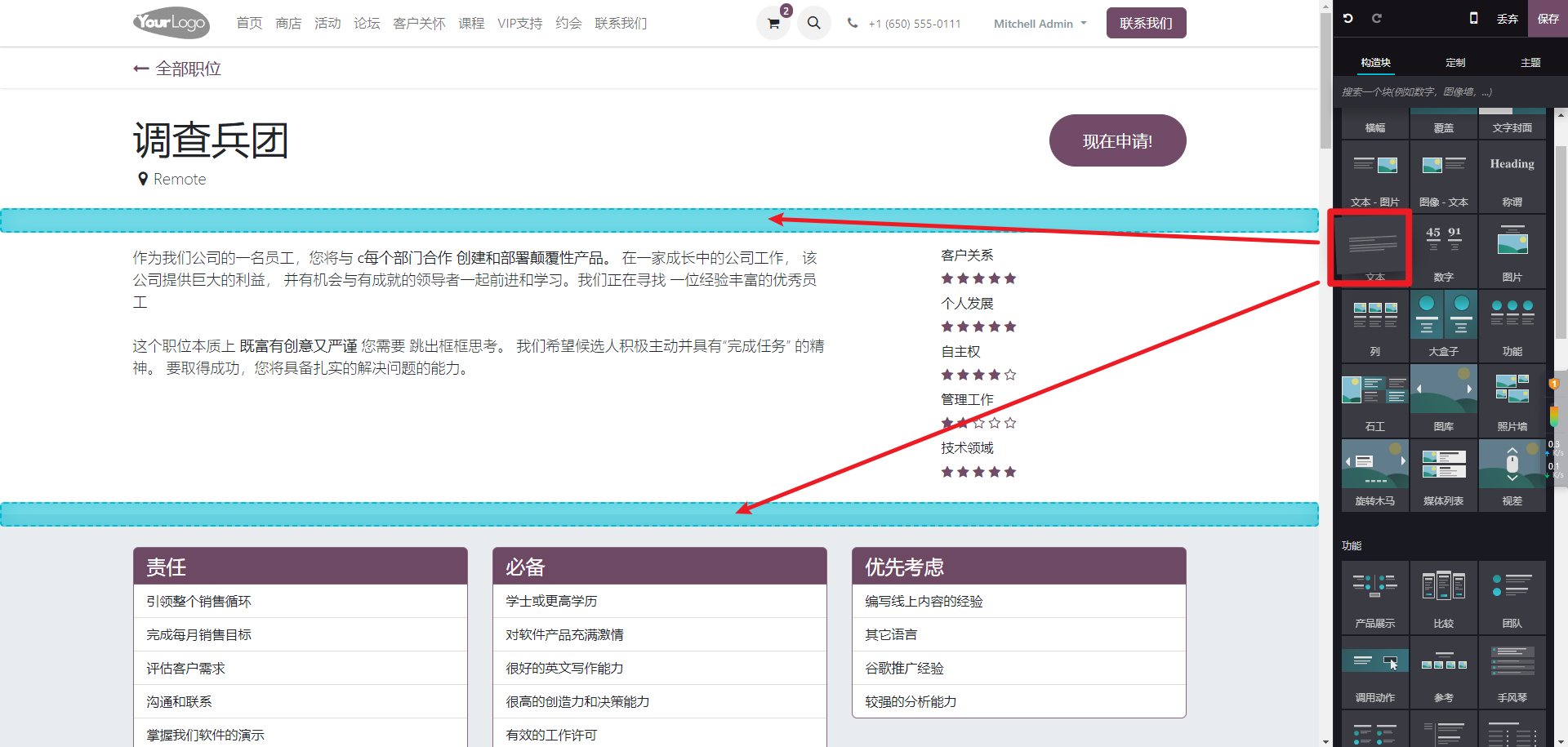Select the 图库 gallery block
This screenshot has width=1568, height=747.
(1444, 401)
